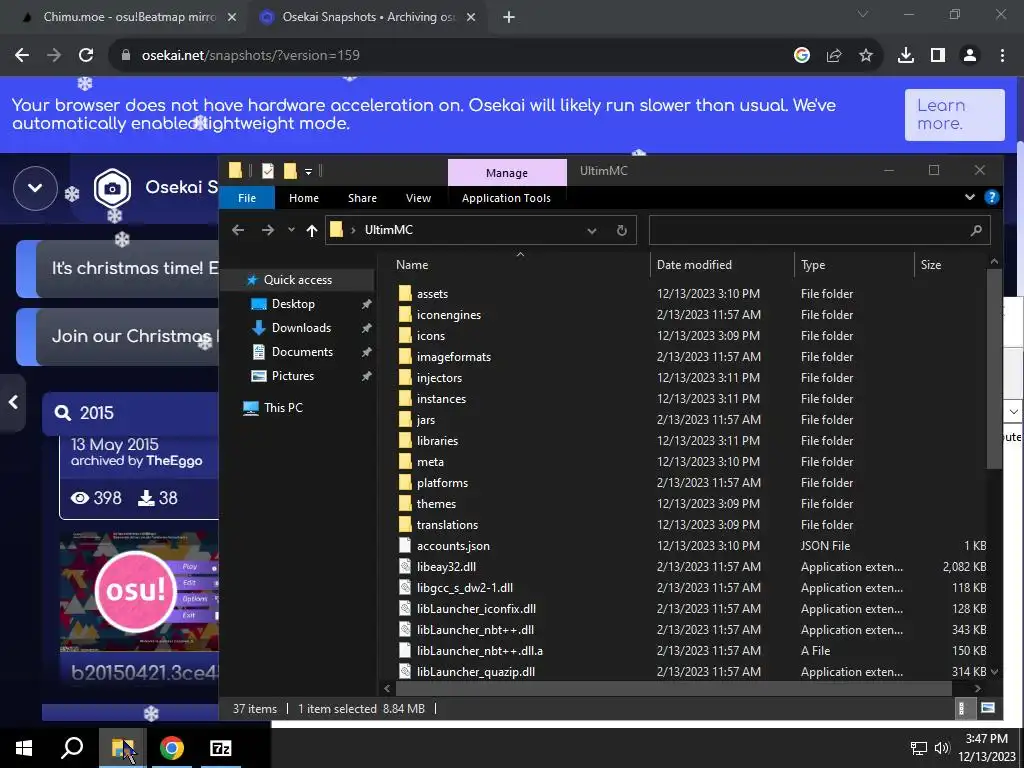
Task: Open Chrome downloads icon
Action: tap(905, 56)
